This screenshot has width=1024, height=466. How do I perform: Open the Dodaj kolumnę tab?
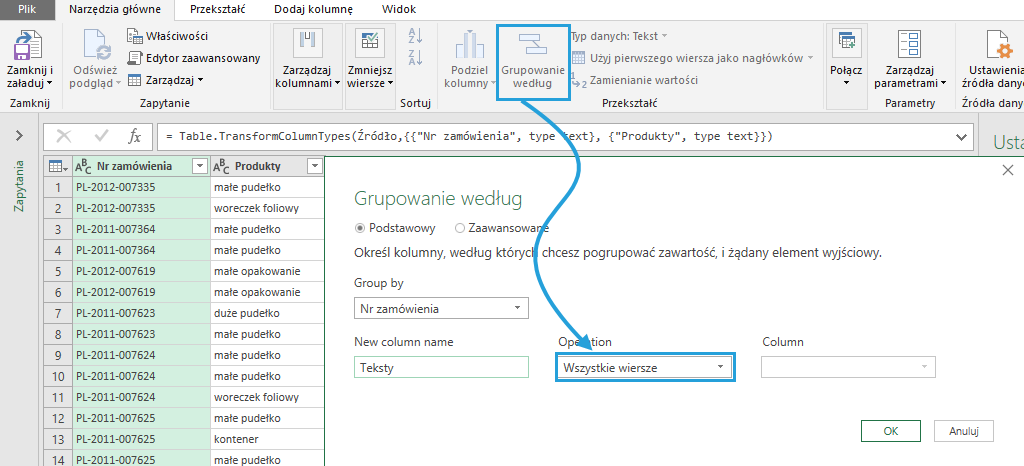tap(308, 9)
